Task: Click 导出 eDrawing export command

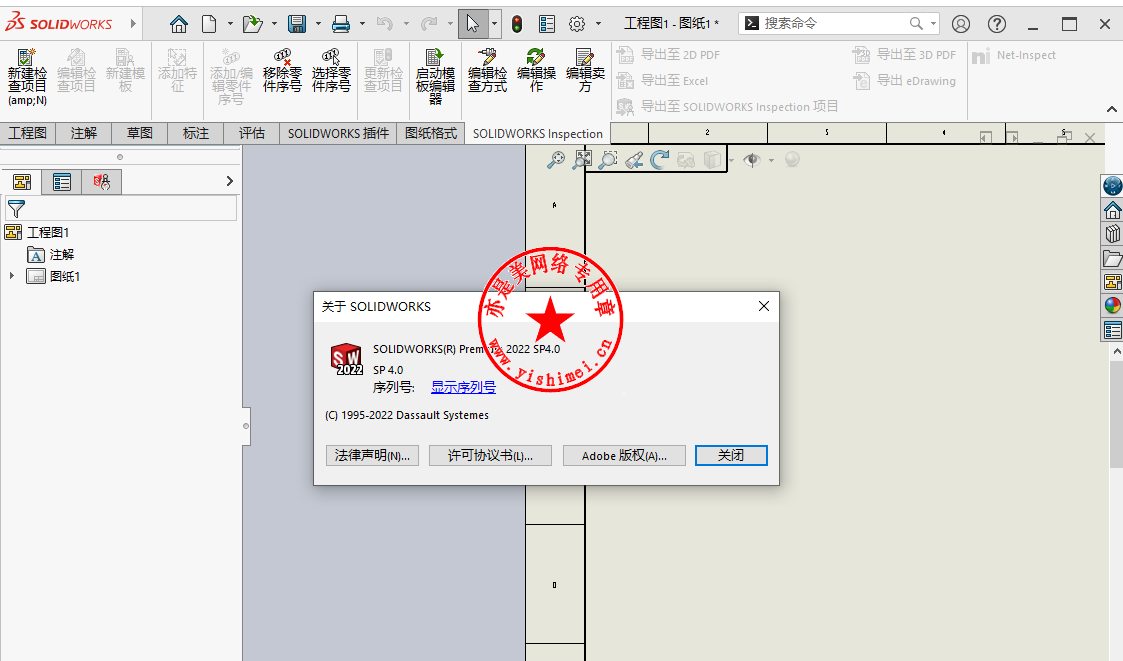Action: [x=905, y=81]
